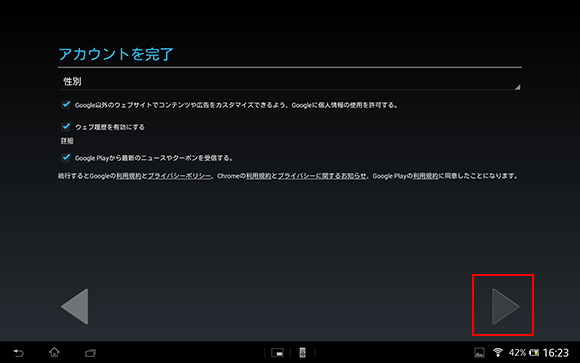Tap the left-pointing back arrow
Viewport: 580px width, 363px height.
click(75, 306)
